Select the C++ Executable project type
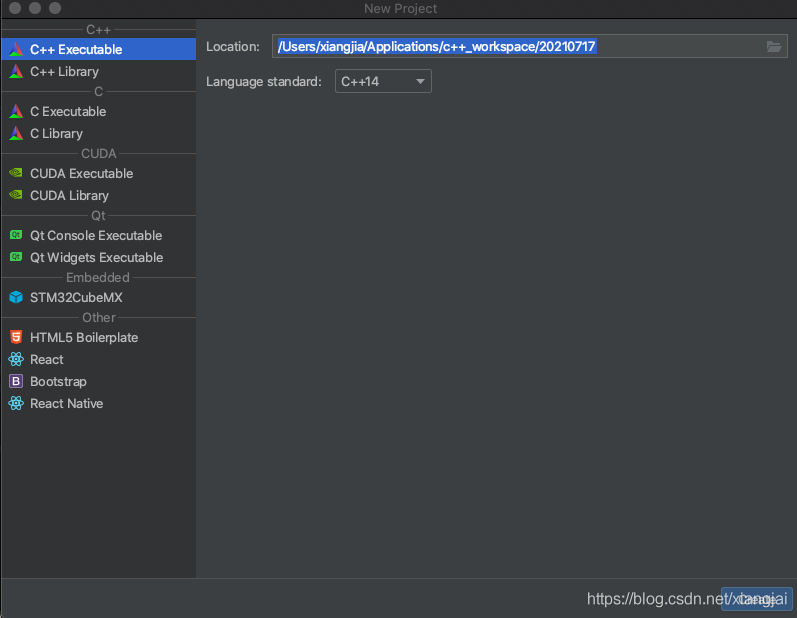 tap(99, 49)
